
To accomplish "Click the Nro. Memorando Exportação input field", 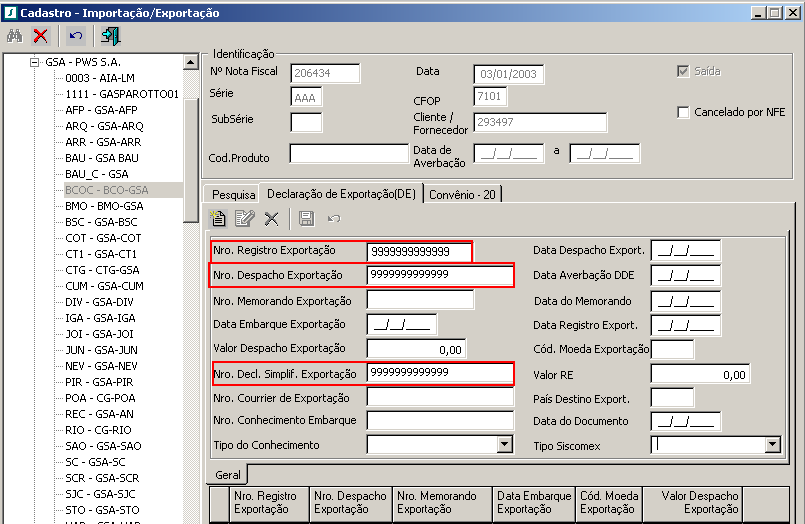I will (x=420, y=300).
